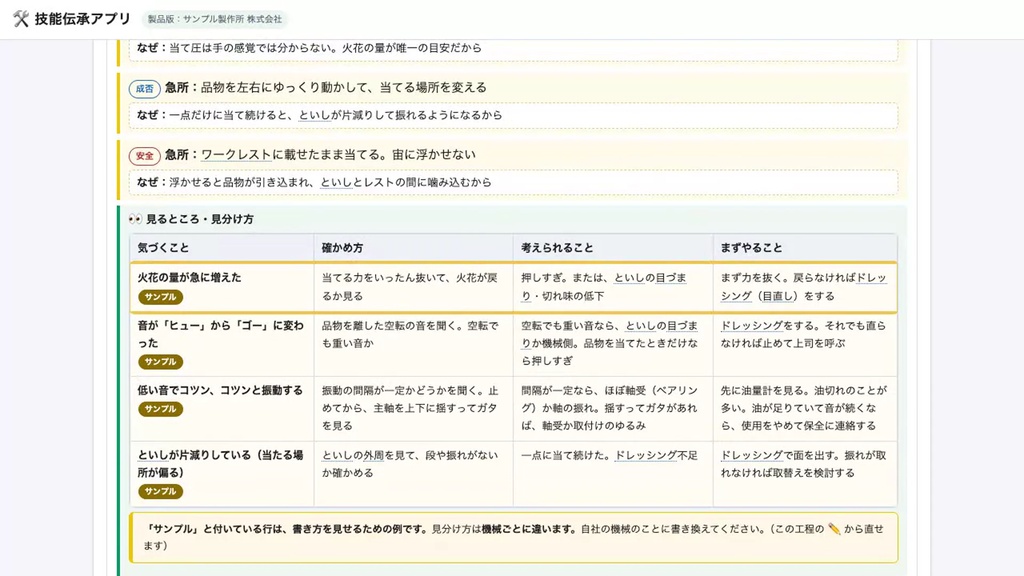
Task: Select the 考えられること column header
Action: tap(613, 248)
